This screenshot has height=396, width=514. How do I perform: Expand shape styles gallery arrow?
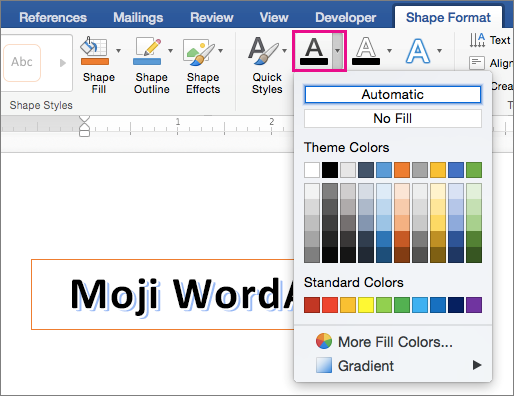click(x=63, y=63)
